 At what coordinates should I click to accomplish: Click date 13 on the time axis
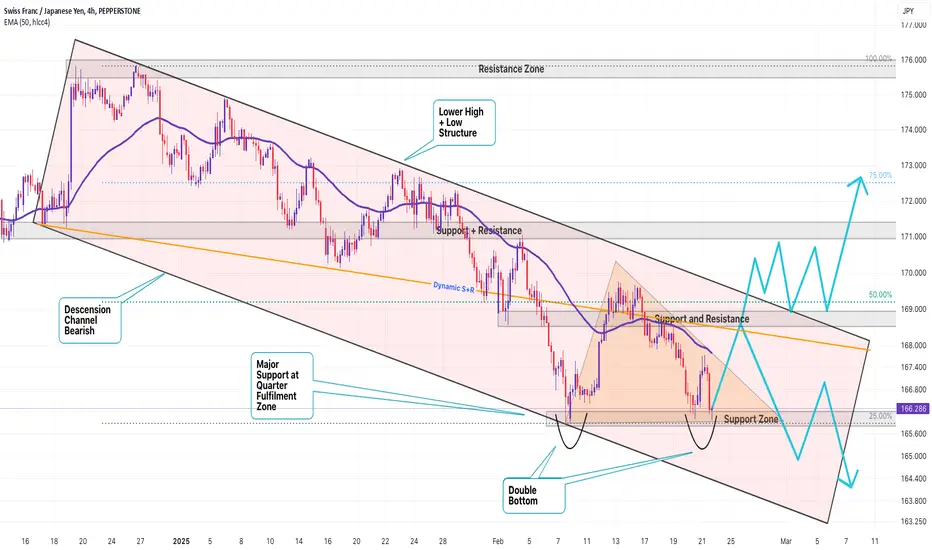pos(616,541)
